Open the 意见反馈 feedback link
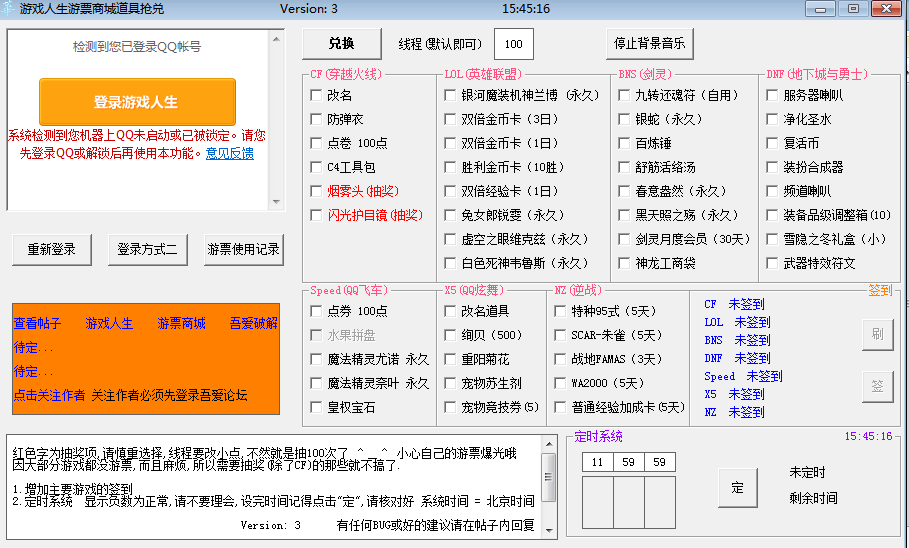Screen dimensions: 909x548 (x=230, y=153)
